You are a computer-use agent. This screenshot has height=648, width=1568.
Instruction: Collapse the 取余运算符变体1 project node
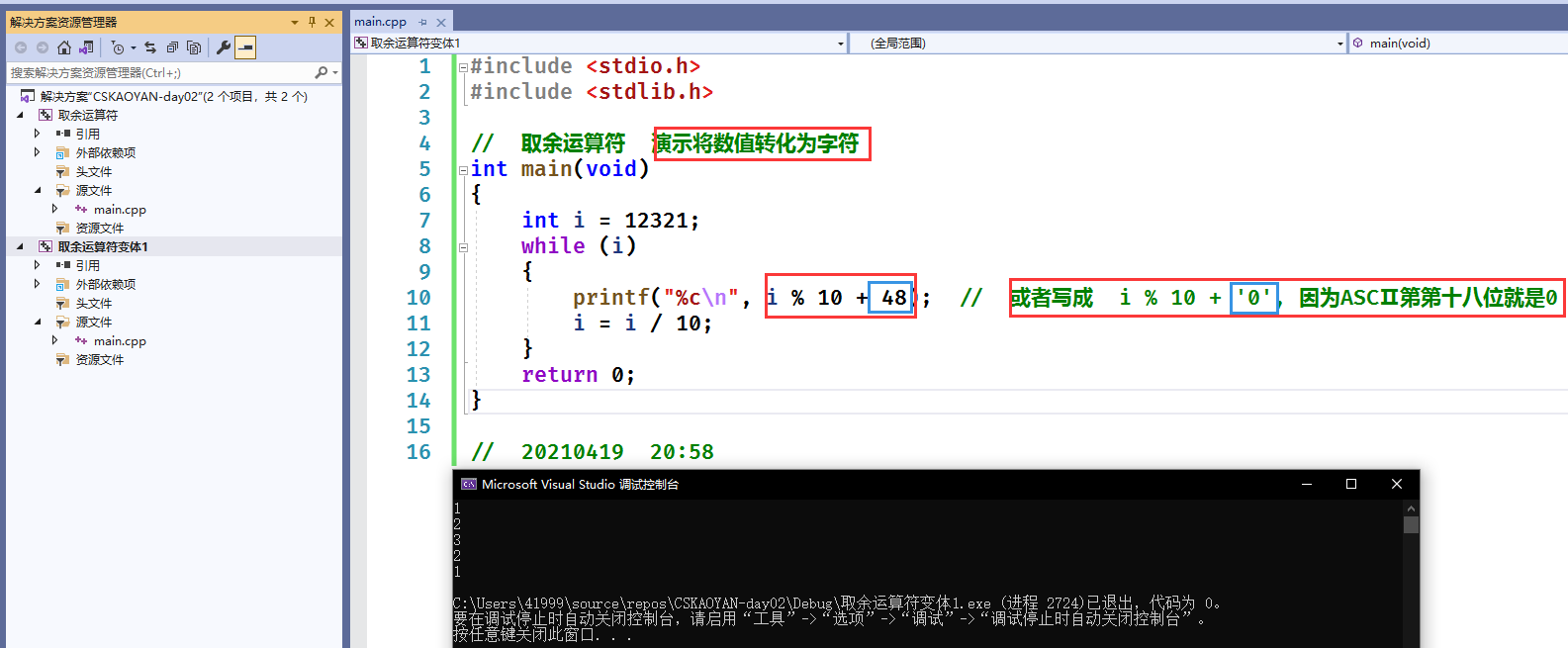[20, 246]
